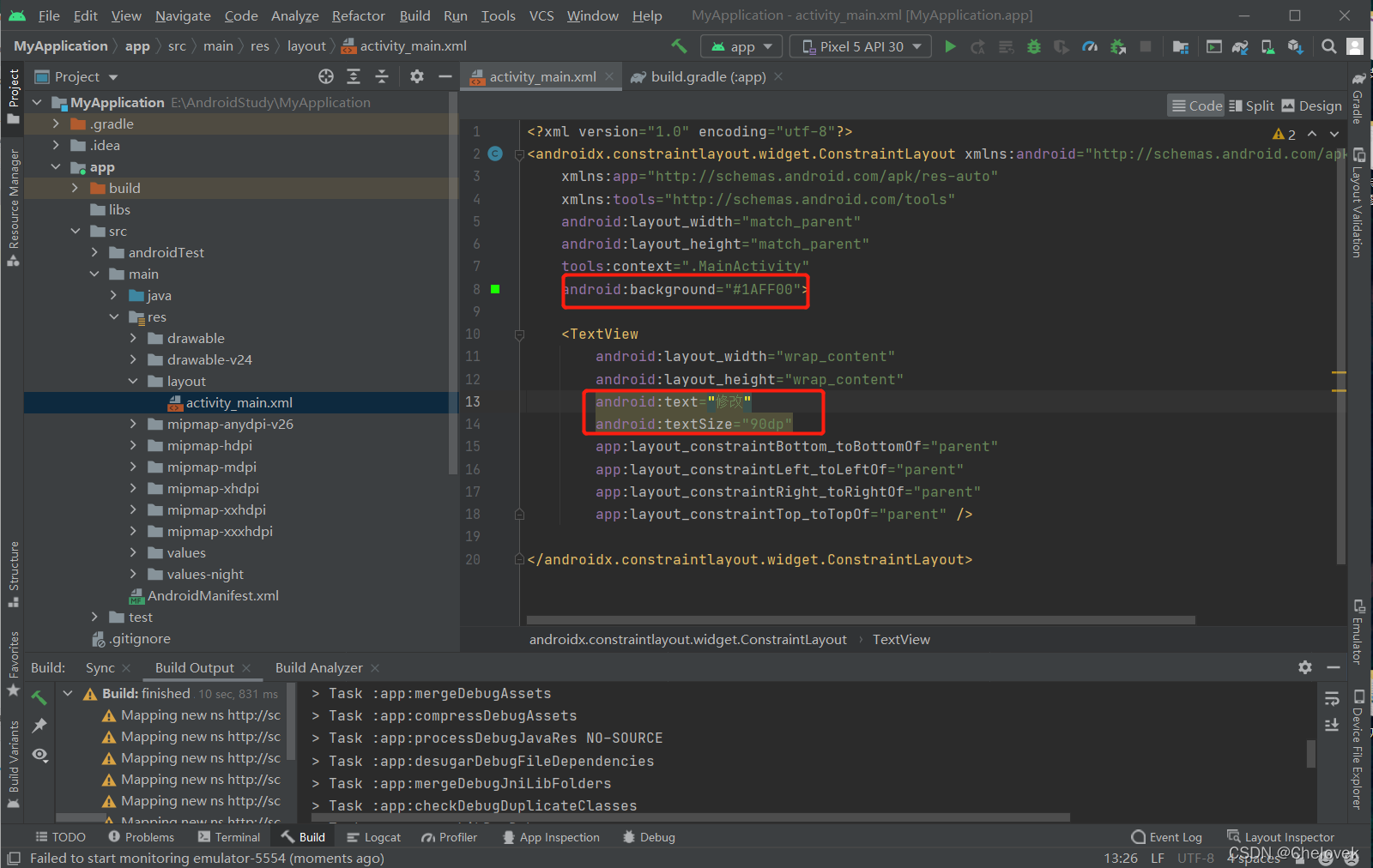Open Search Everywhere magnifier
The height and width of the screenshot is (868, 1373).
click(1329, 46)
